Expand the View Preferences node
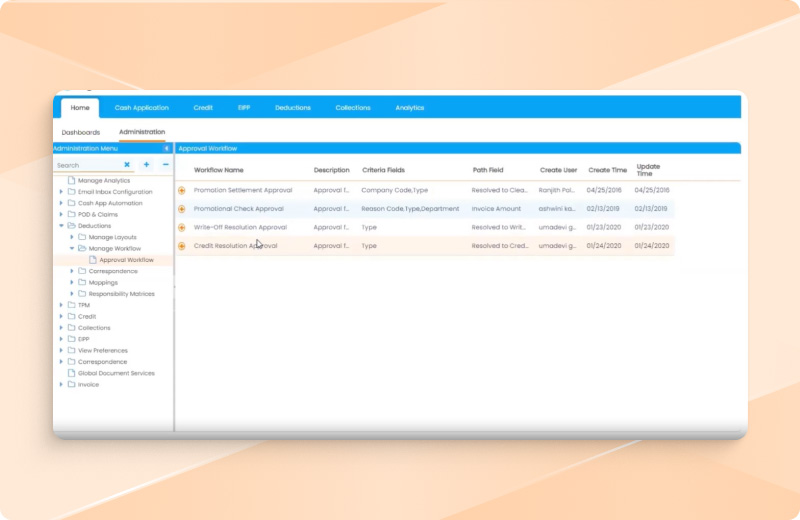 (x=61, y=350)
